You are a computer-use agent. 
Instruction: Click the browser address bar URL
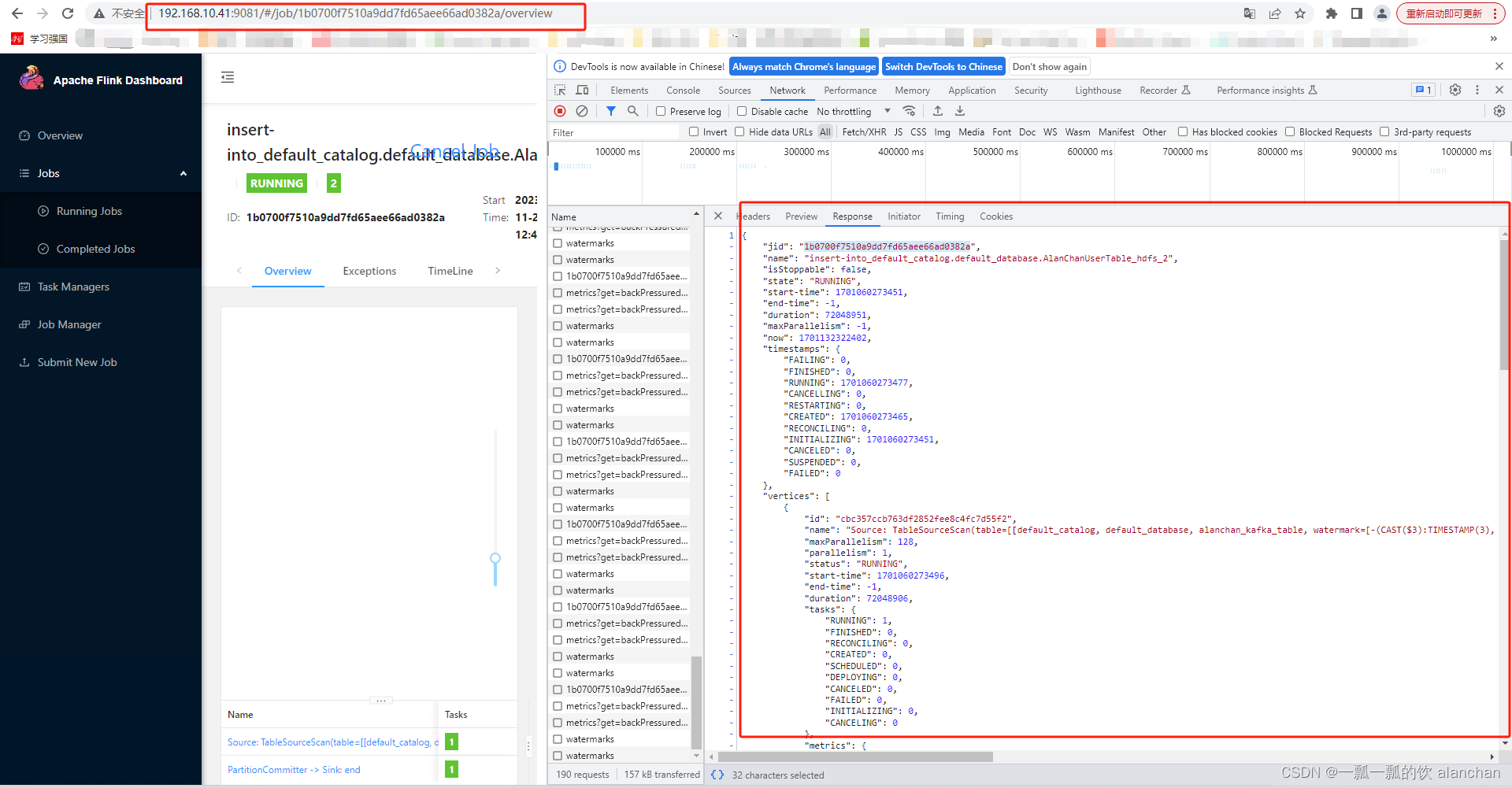(x=355, y=13)
